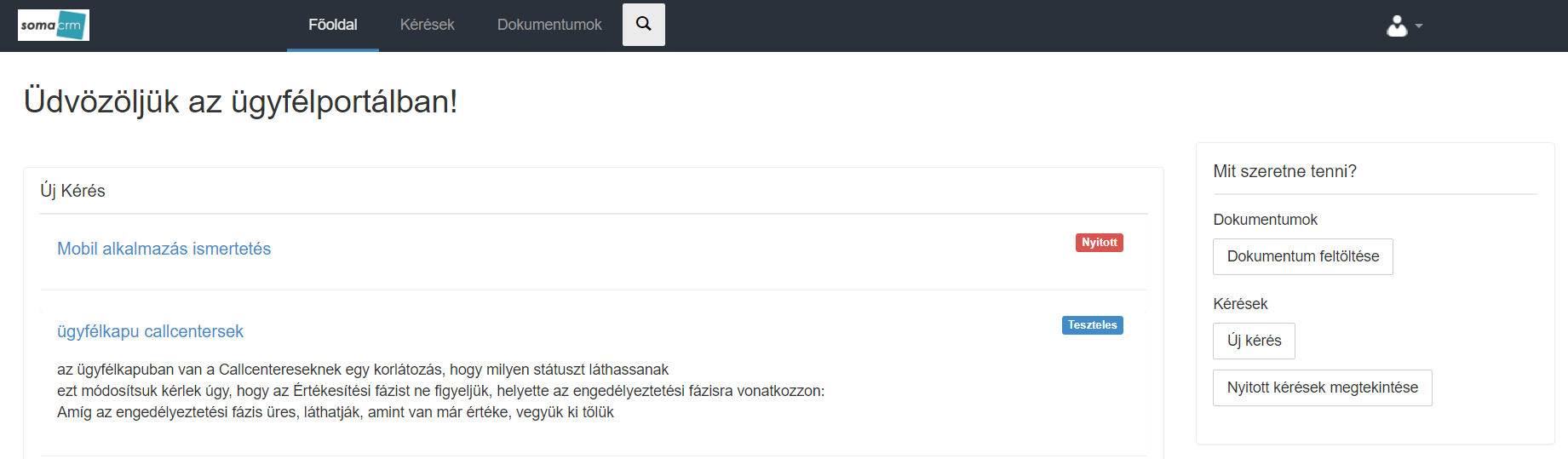Click the callcentersek request description text
1568x459 pixels.
440,391
